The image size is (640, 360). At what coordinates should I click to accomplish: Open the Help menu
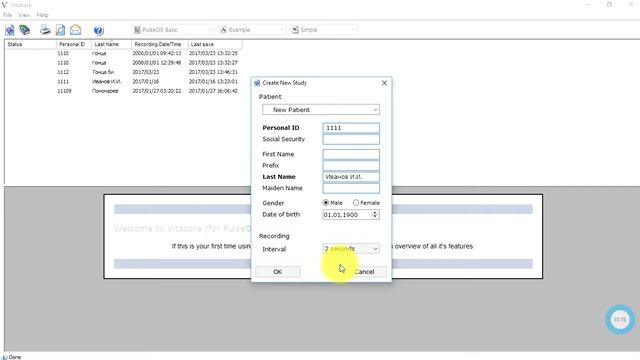pos(42,15)
